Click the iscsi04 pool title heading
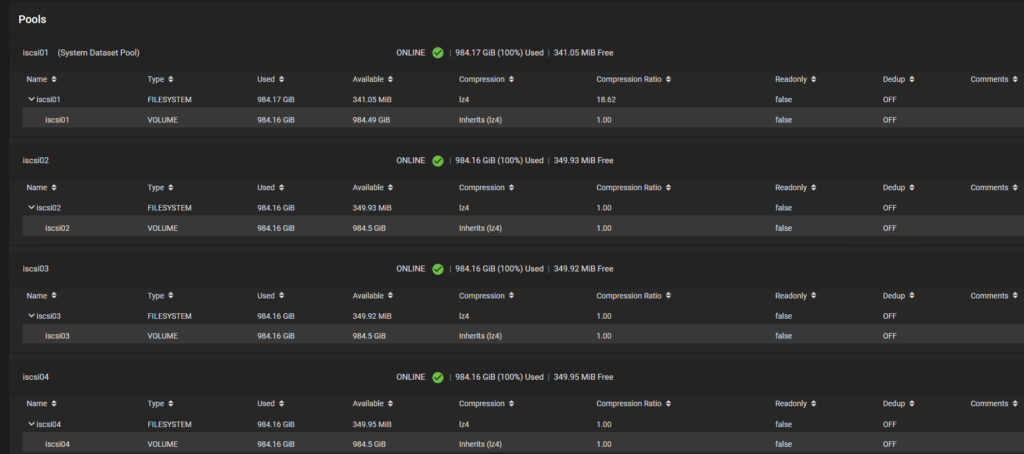This screenshot has height=454, width=1024. 36,376
